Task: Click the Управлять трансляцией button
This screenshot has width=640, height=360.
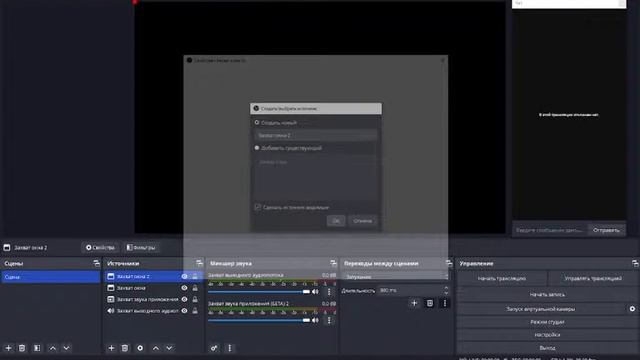Action: 593,278
